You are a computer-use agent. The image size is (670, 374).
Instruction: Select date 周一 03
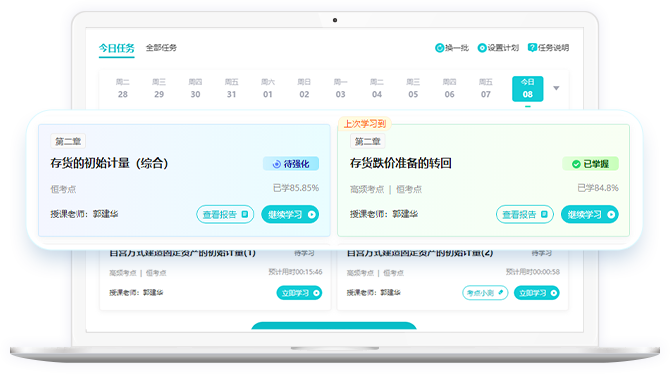tap(341, 88)
